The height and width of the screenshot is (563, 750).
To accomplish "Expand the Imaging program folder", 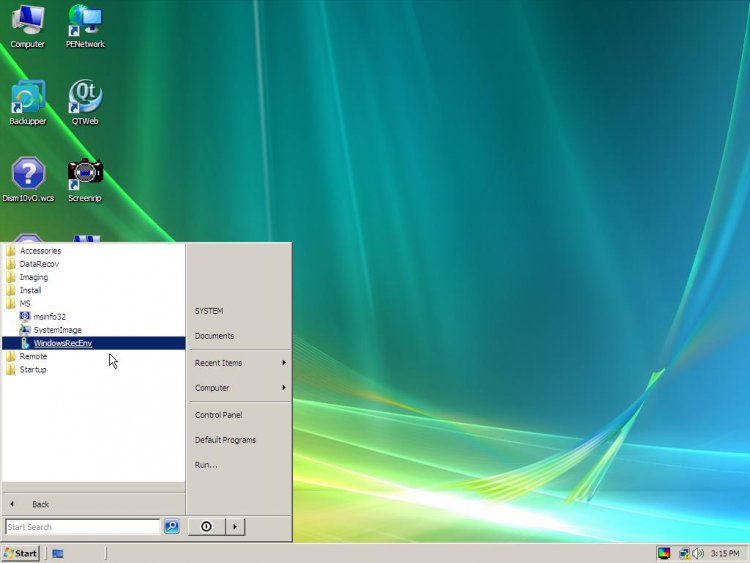I will coord(33,277).
